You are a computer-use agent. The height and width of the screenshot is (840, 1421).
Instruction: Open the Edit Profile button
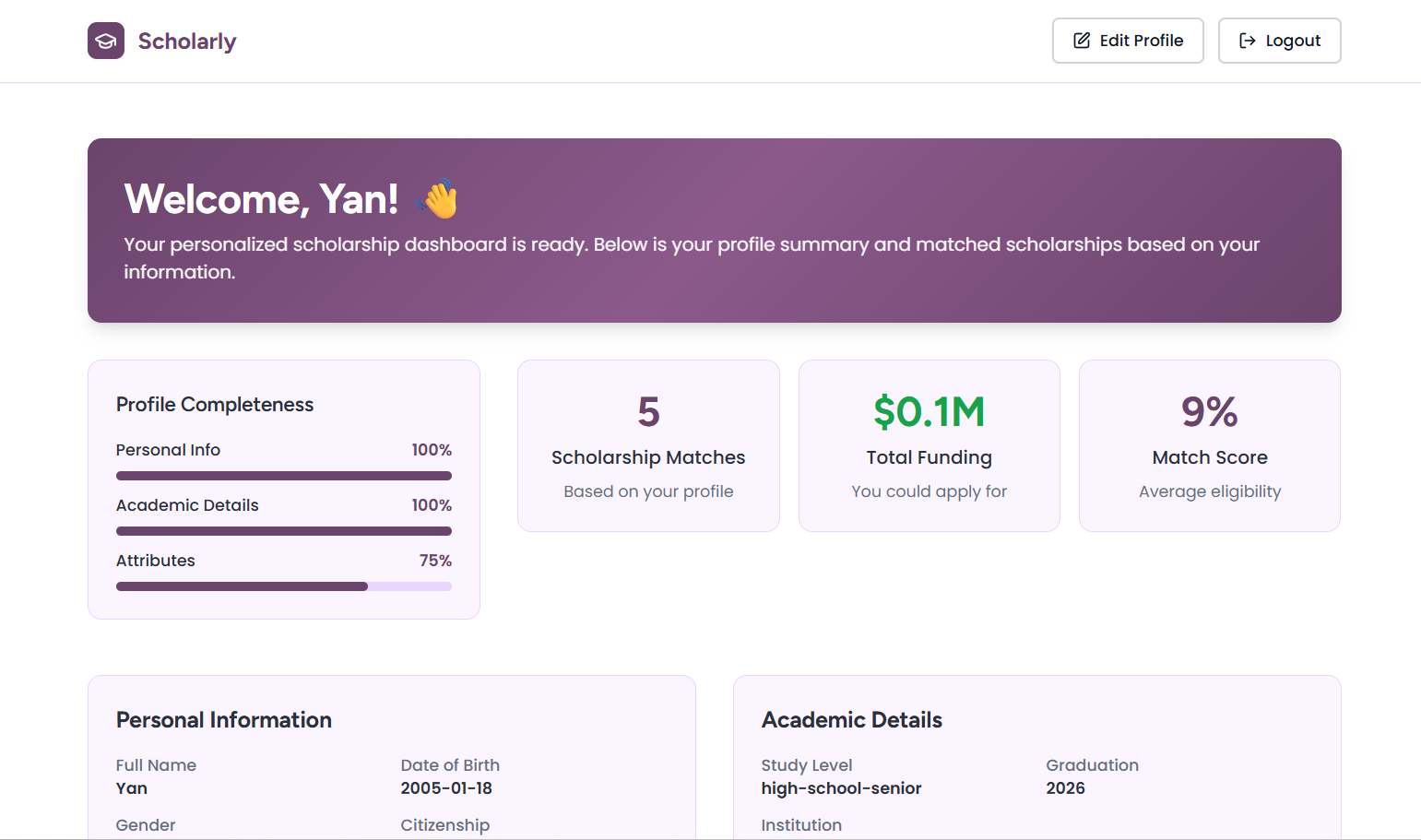[1128, 41]
